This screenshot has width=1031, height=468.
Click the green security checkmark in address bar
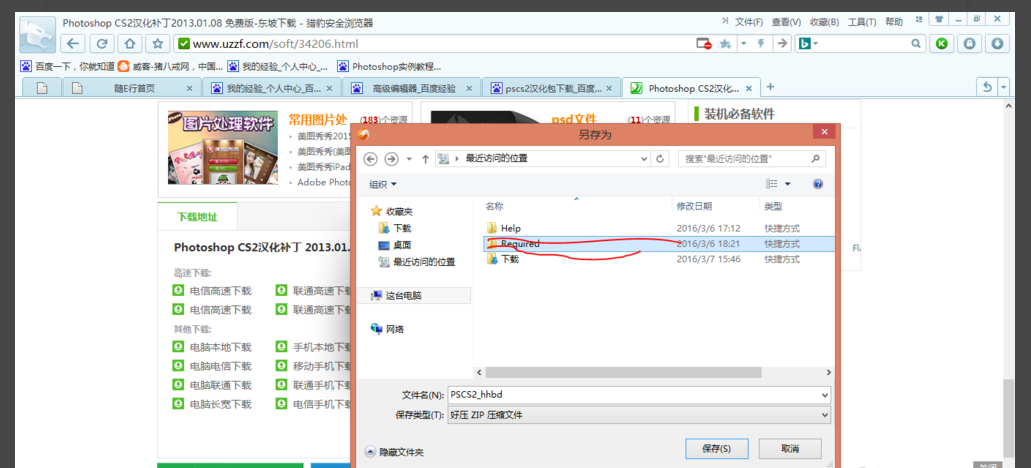point(184,44)
